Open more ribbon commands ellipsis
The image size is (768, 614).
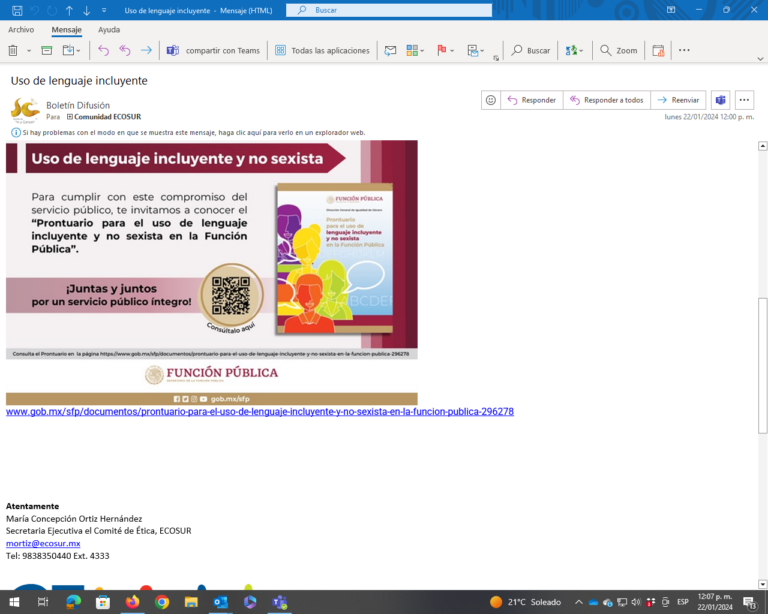pos(684,50)
